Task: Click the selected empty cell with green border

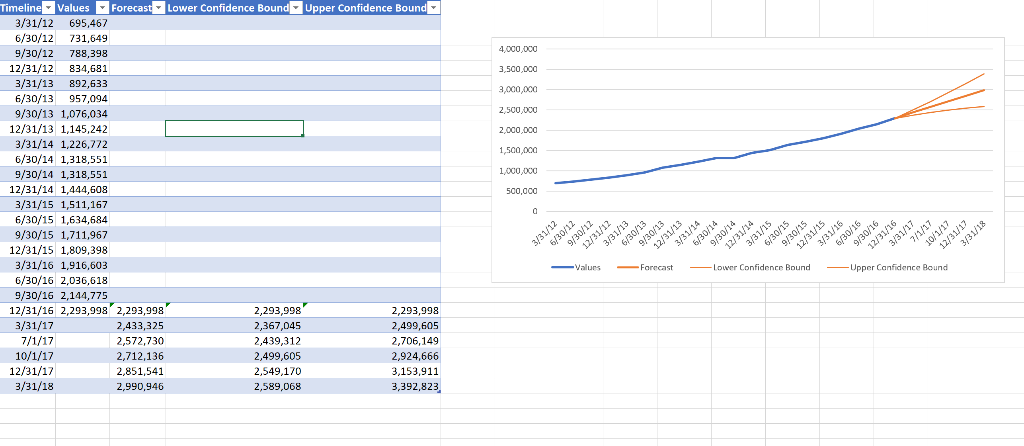Action: click(234, 129)
